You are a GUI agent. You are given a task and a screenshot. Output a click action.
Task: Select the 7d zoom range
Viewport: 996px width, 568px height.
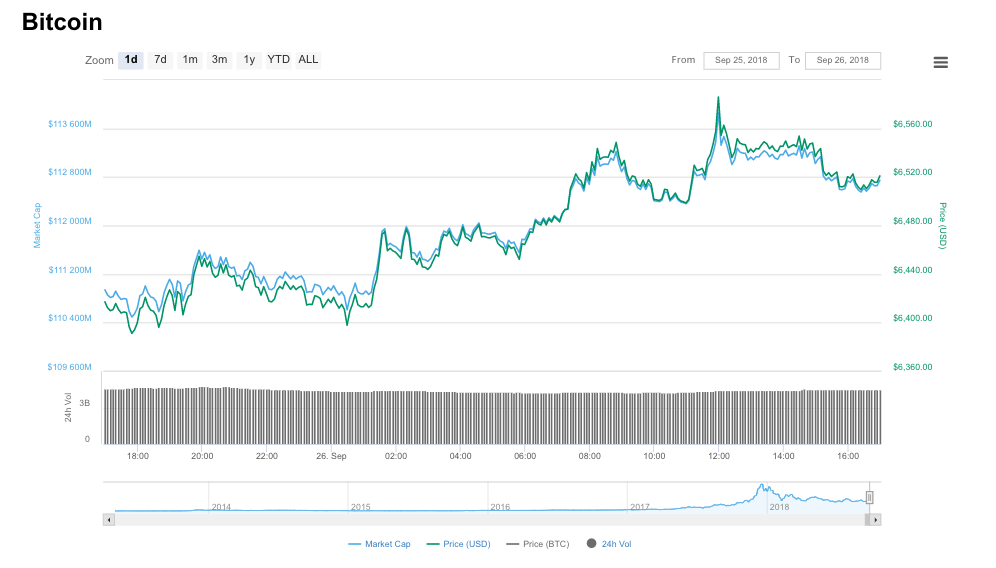tap(160, 60)
